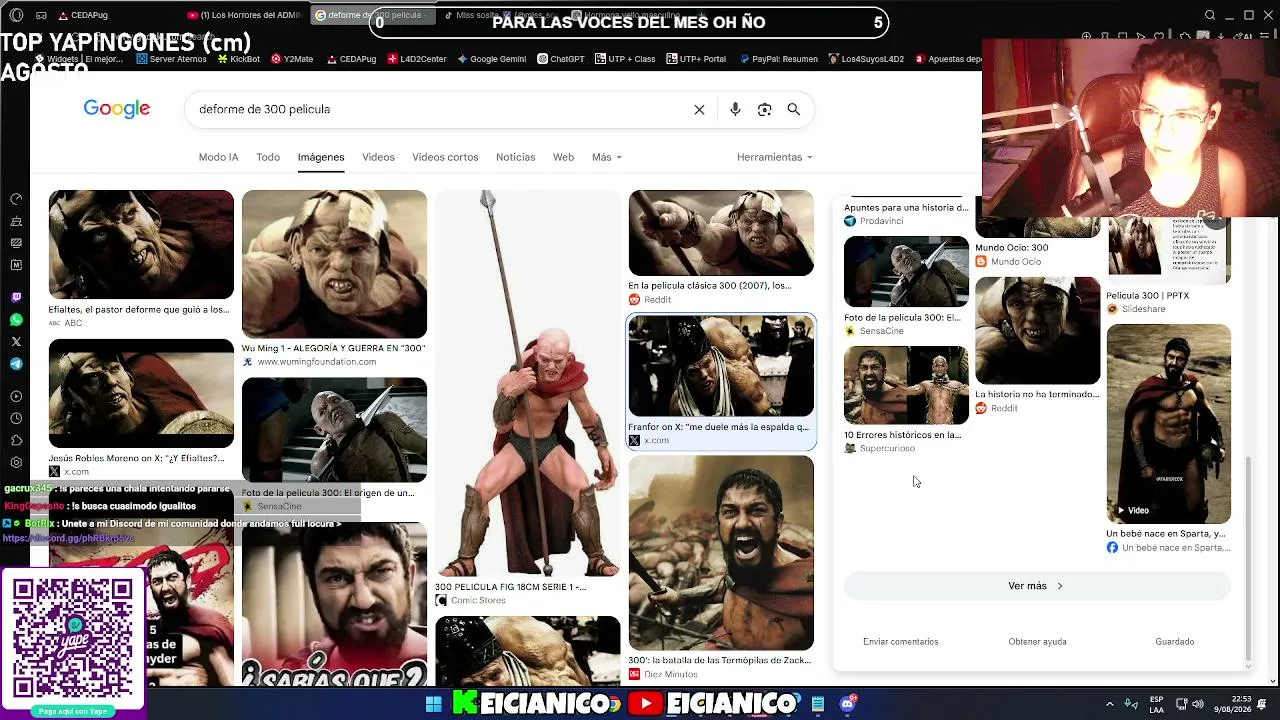
Task: Switch to the Modo IA tab
Action: point(218,157)
